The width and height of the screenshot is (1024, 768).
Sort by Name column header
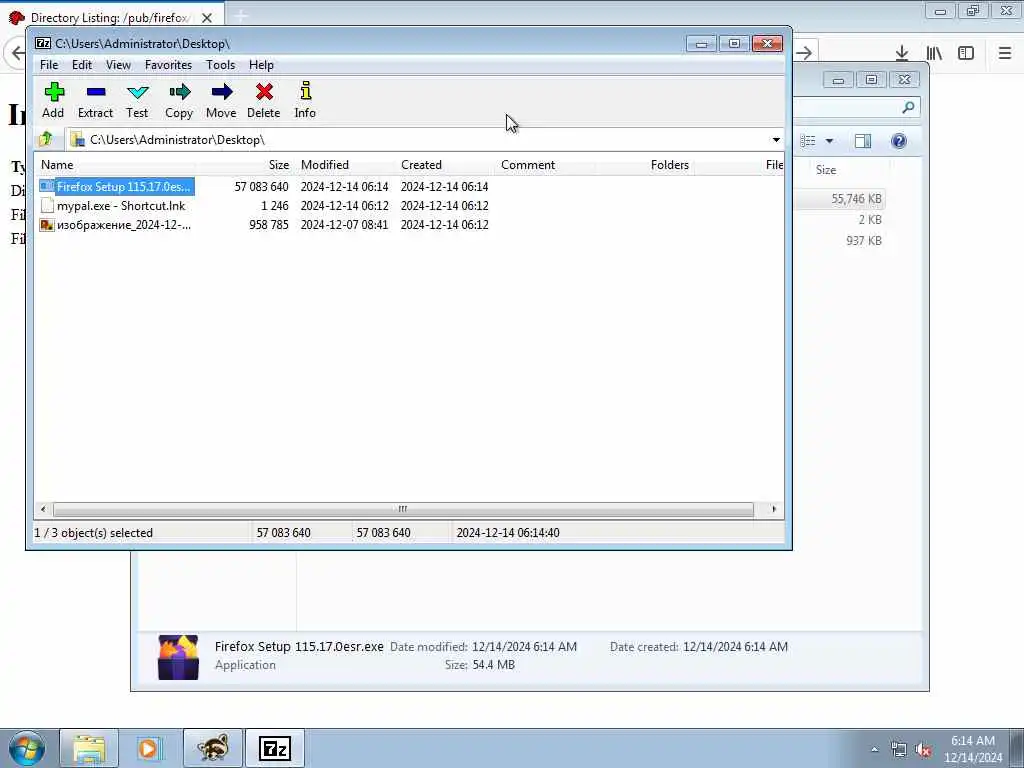(x=116, y=165)
